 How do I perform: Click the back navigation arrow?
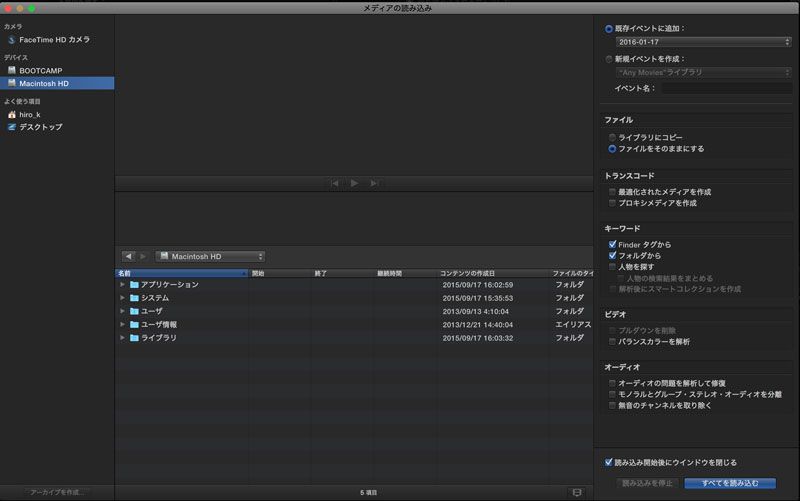coord(128,257)
